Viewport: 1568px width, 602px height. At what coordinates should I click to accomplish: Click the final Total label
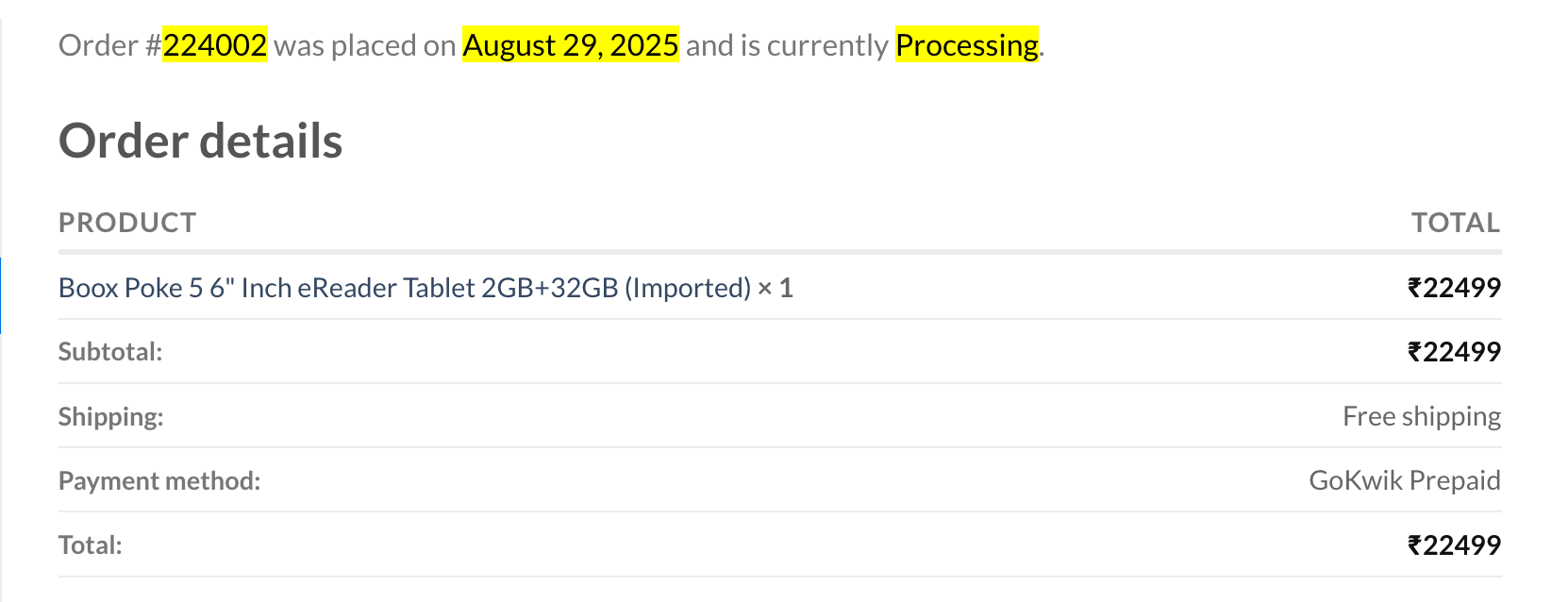coord(90,545)
